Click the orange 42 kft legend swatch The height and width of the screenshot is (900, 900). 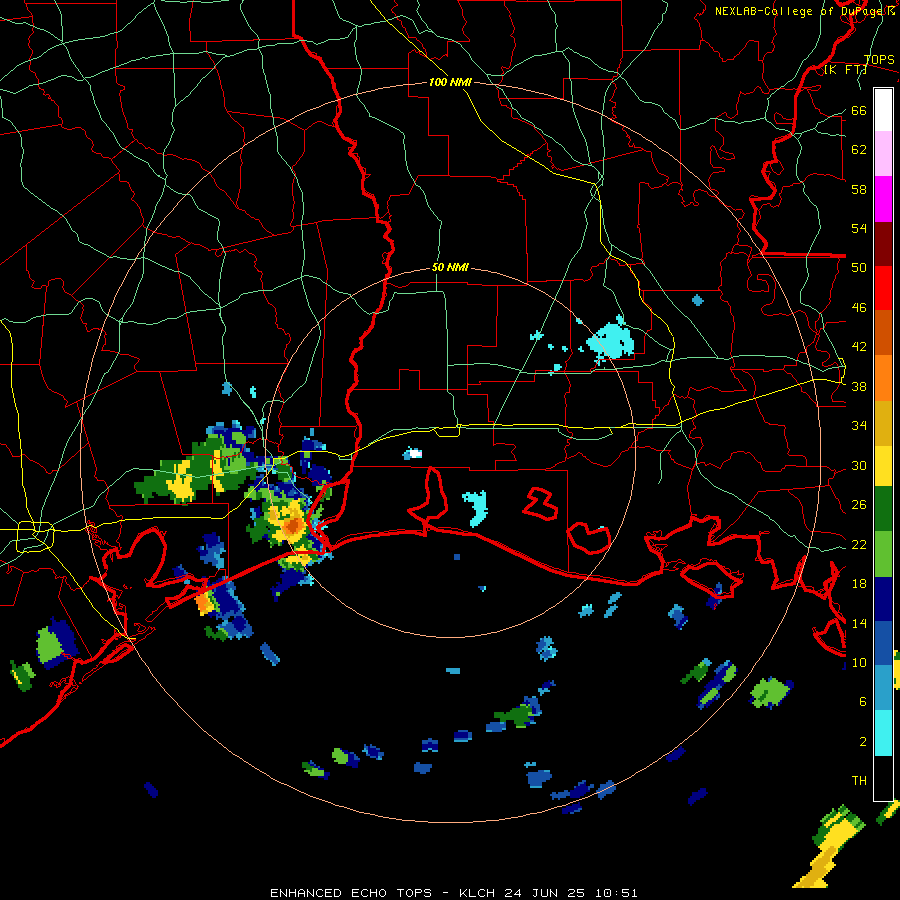pyautogui.click(x=883, y=378)
